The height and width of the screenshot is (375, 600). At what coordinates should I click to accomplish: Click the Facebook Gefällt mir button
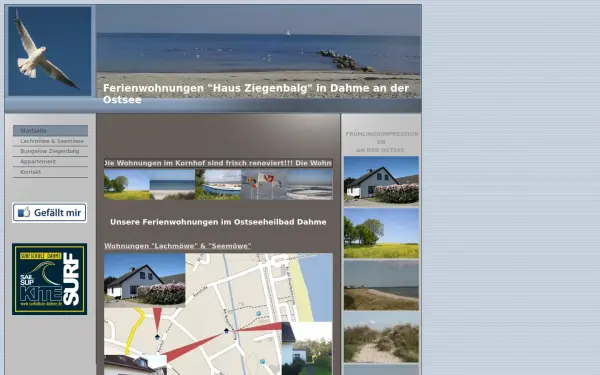tap(49, 212)
